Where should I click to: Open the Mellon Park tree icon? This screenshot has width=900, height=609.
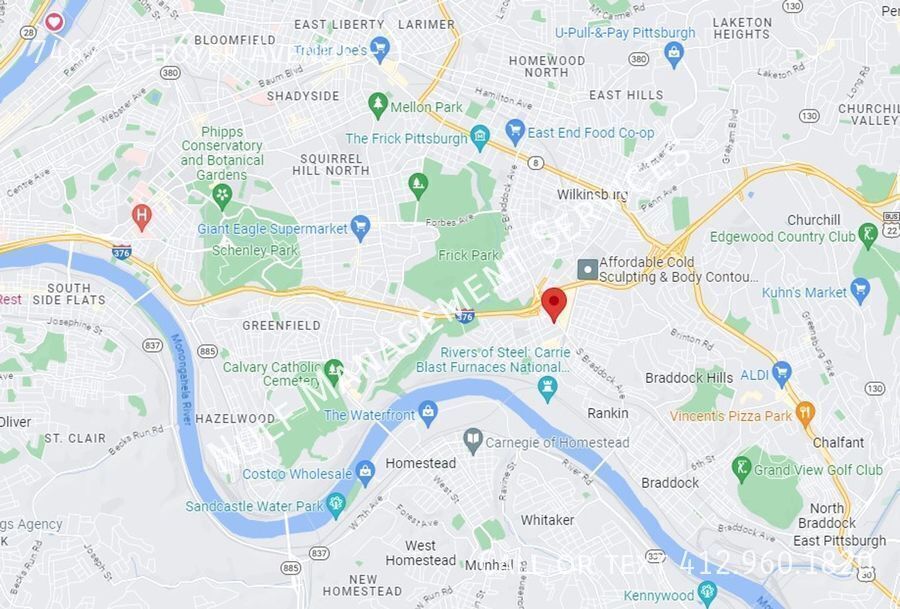click(x=377, y=105)
